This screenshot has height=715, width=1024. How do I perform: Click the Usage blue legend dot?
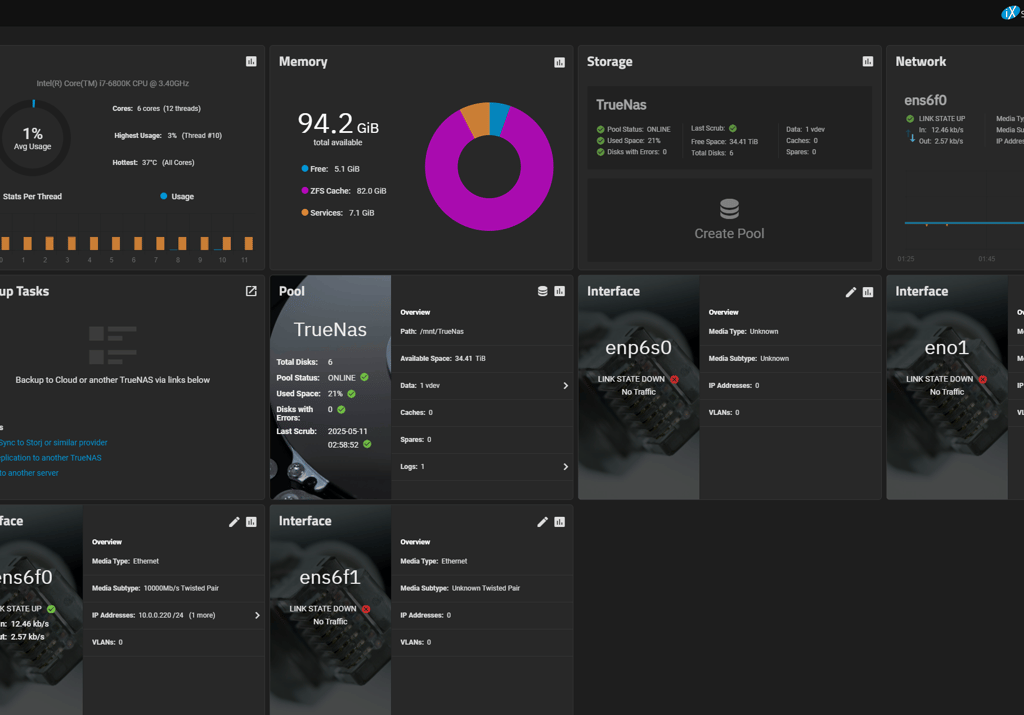pos(164,196)
